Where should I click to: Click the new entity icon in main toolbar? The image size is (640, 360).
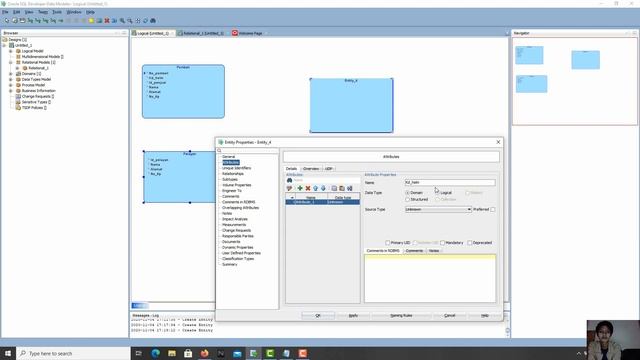(14, 20)
